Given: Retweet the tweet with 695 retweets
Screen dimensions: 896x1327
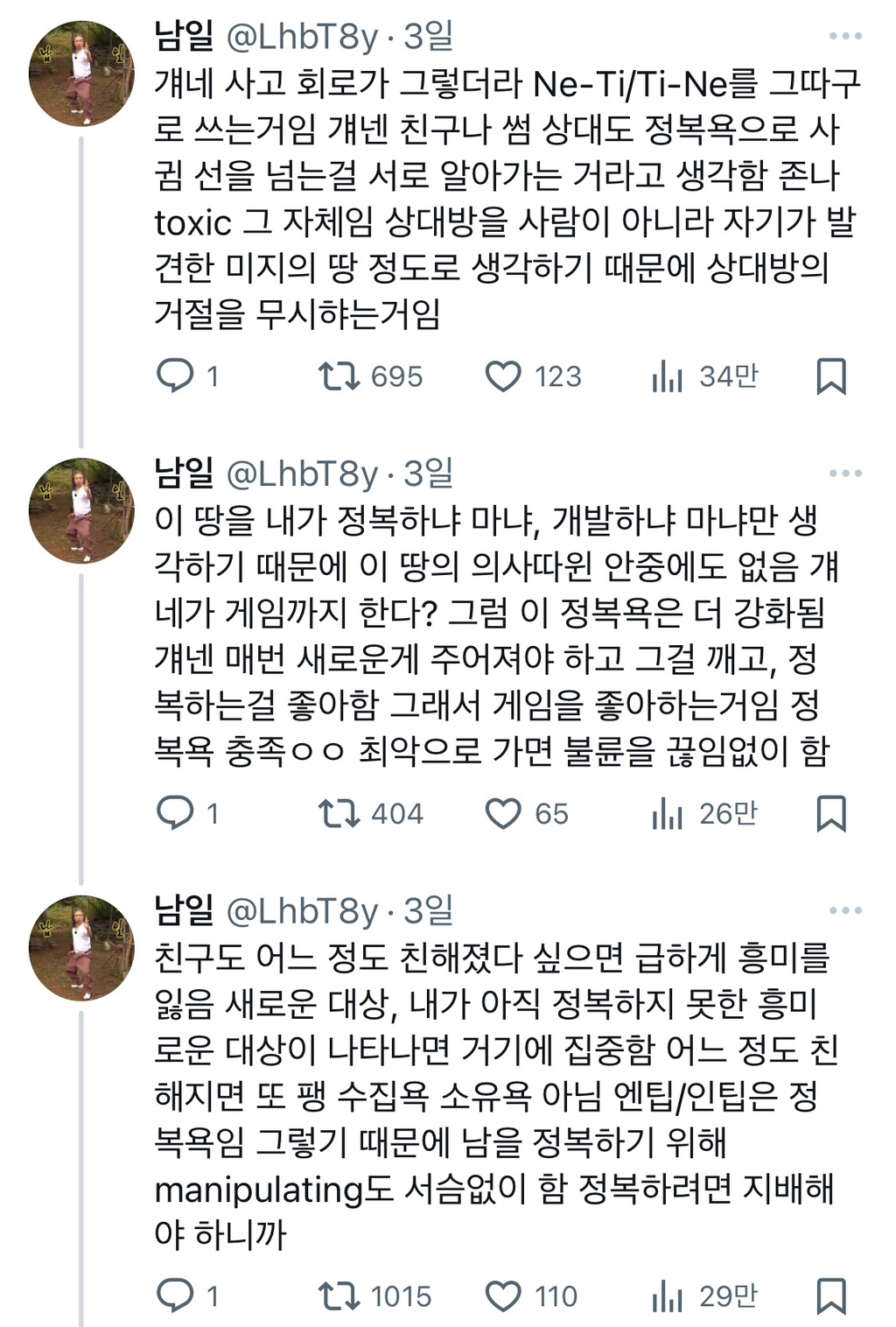Looking at the screenshot, I should 339,376.
